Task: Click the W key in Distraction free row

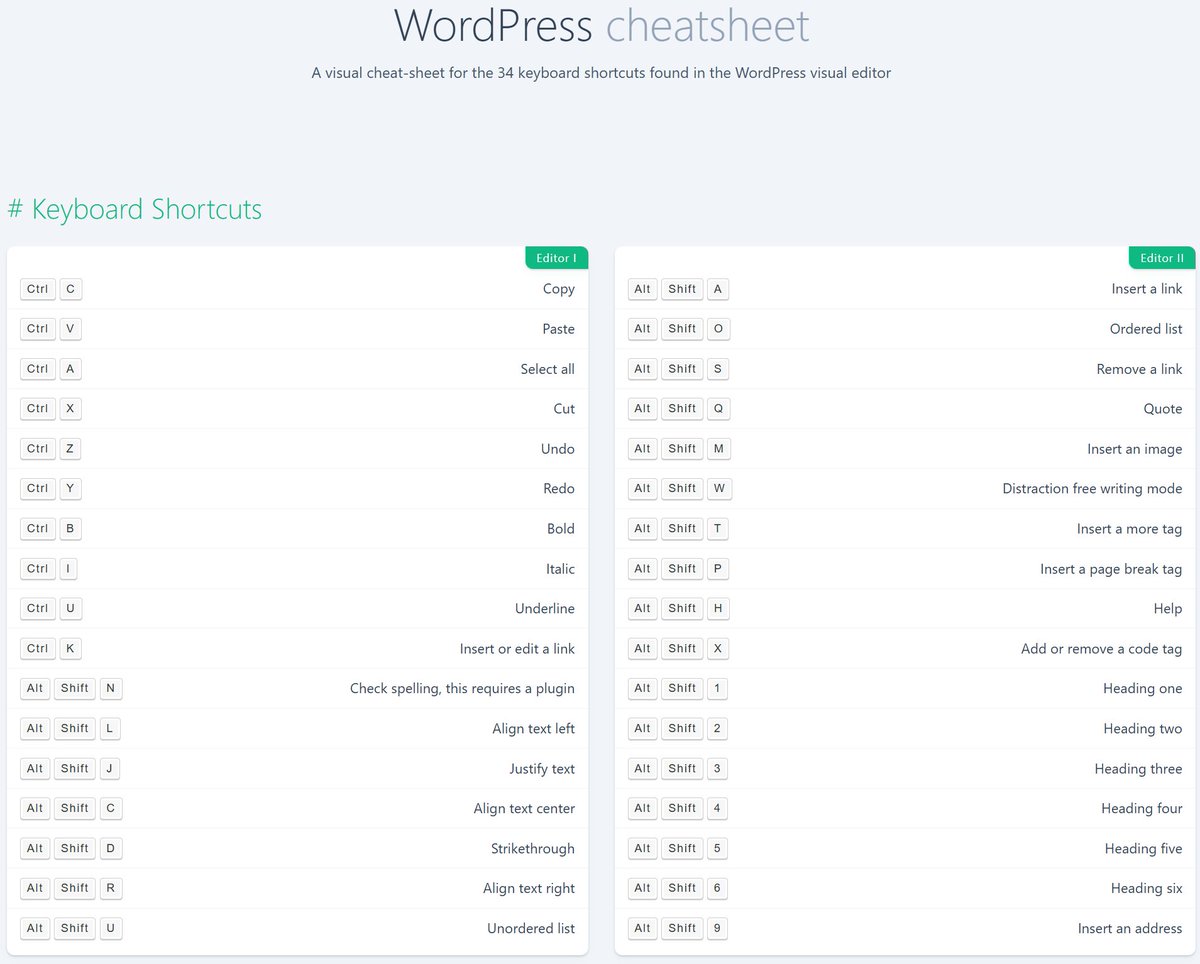Action: pos(719,489)
